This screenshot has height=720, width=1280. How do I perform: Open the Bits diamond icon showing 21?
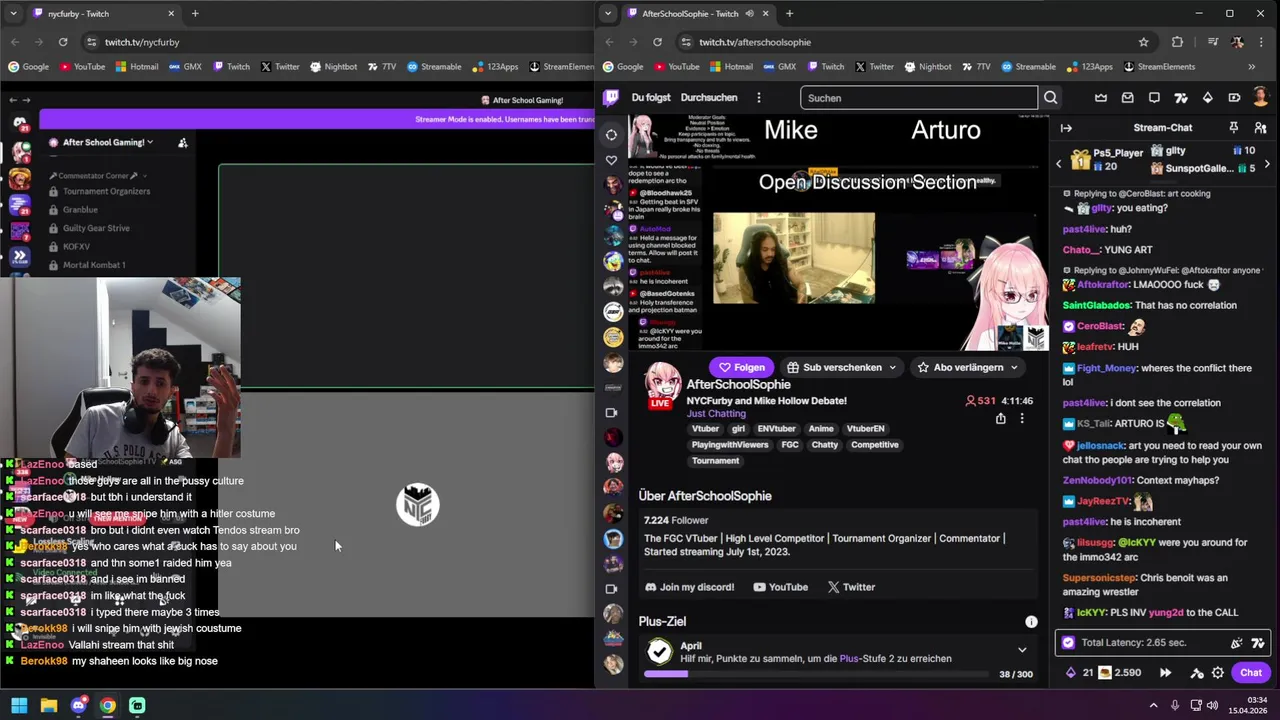pyautogui.click(x=1078, y=673)
